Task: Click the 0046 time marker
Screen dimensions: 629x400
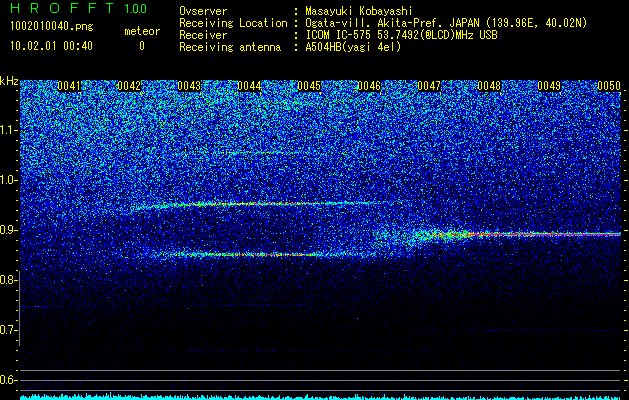Action: pos(369,86)
